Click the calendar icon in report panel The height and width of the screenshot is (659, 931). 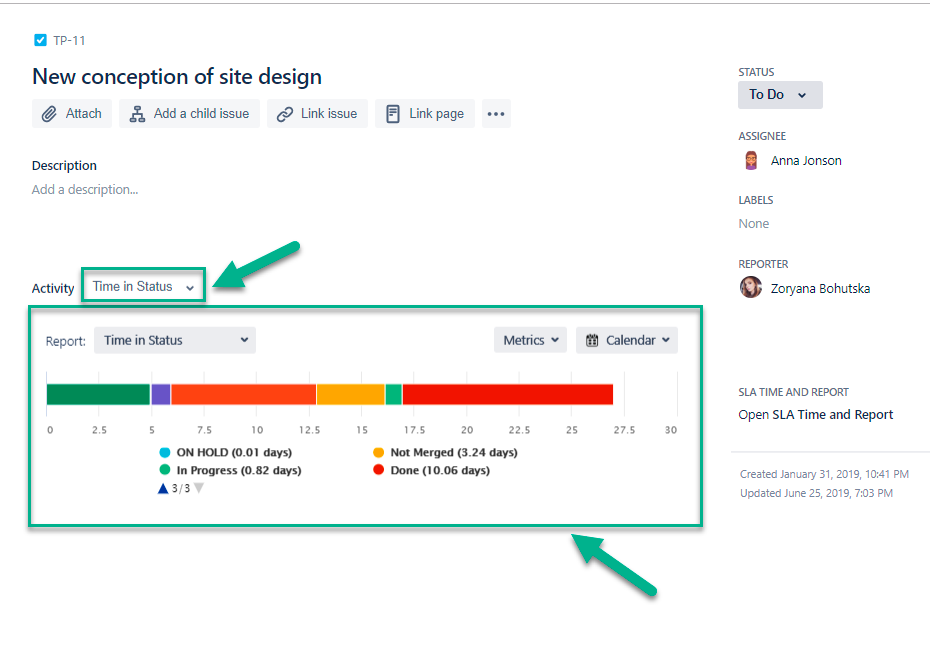pyautogui.click(x=592, y=341)
